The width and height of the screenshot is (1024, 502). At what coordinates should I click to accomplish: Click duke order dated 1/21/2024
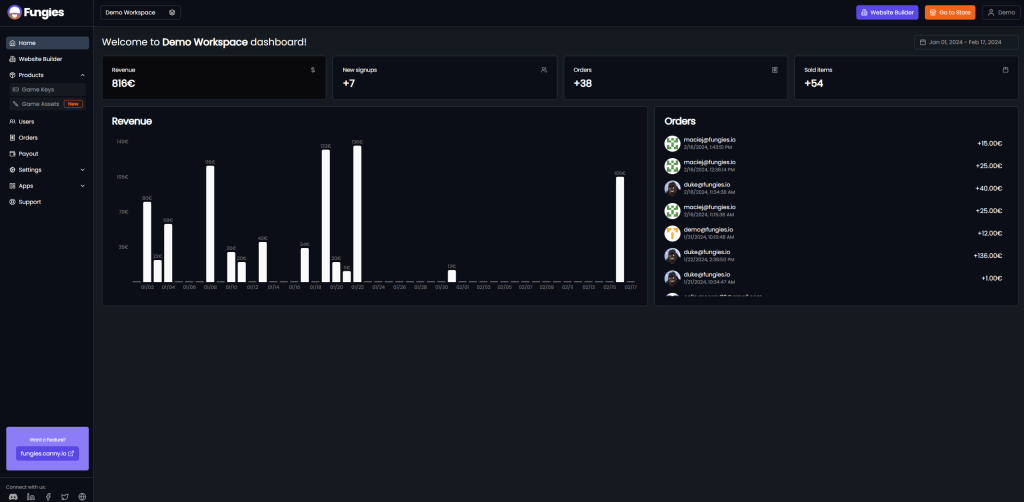coord(833,279)
